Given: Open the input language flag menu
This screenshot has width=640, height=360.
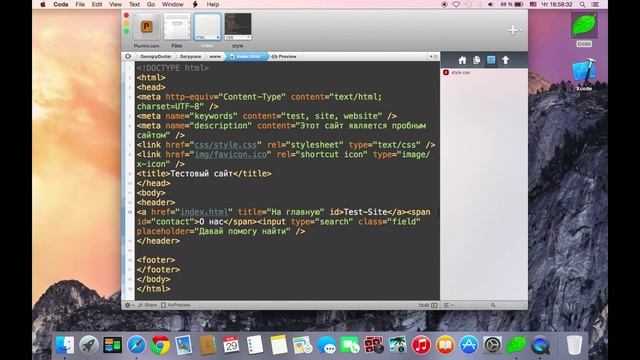Looking at the screenshot, I should [x=533, y=4].
